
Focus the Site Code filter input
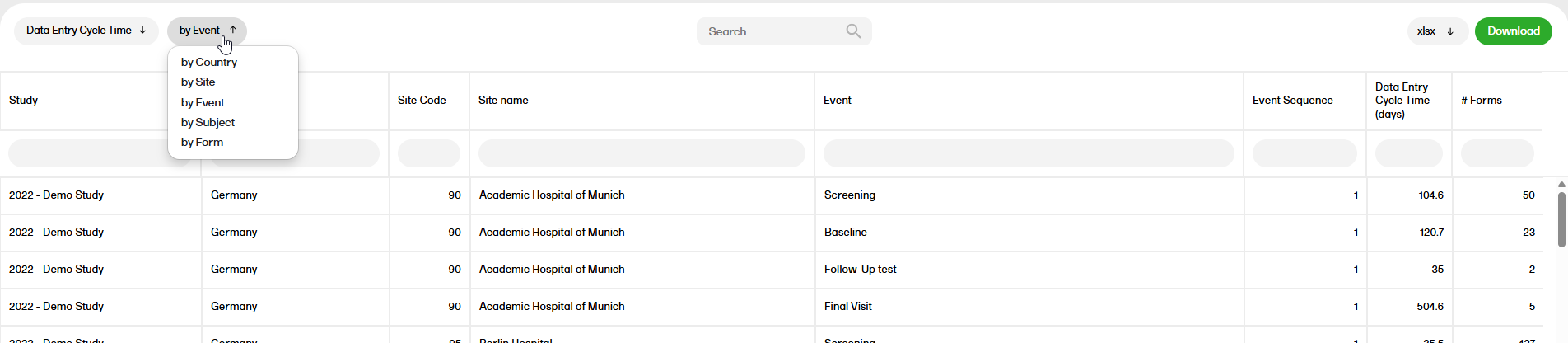[x=429, y=153]
